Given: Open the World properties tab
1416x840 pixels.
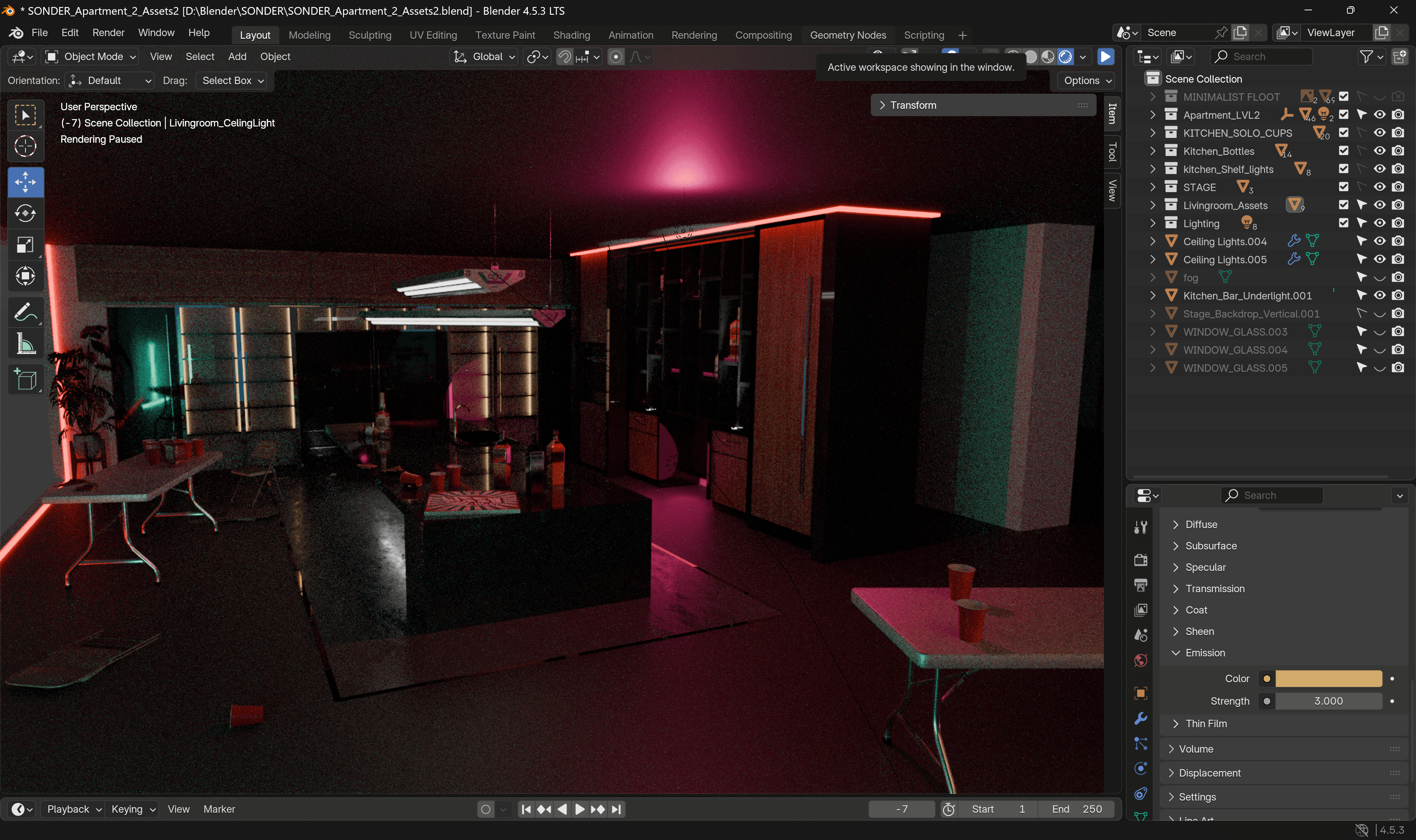Looking at the screenshot, I should pos(1141,660).
